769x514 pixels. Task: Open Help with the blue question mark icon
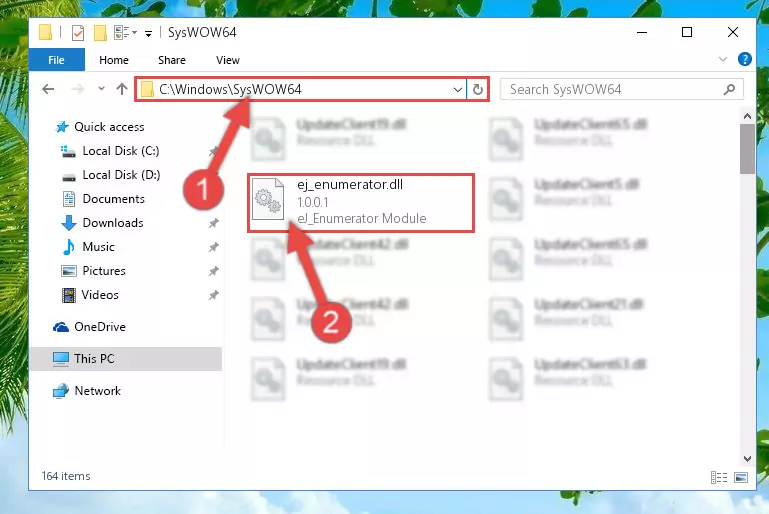[x=744, y=59]
